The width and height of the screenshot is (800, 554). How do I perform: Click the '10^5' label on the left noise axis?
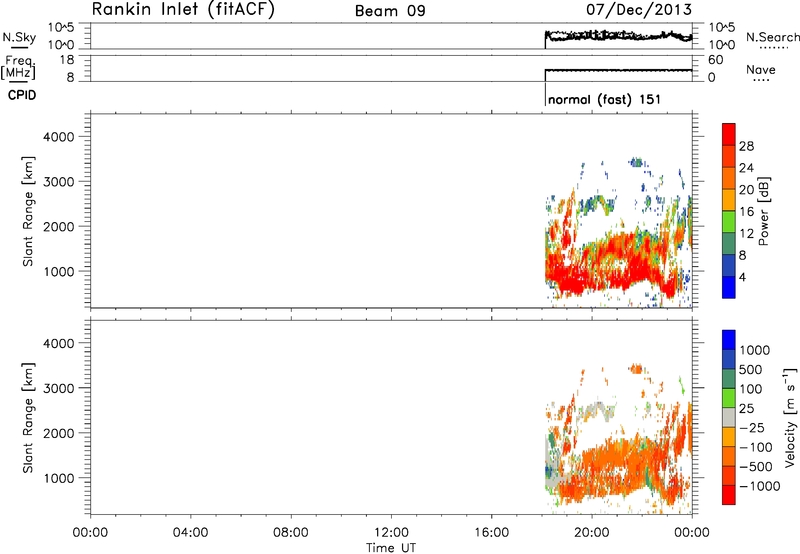point(61,28)
